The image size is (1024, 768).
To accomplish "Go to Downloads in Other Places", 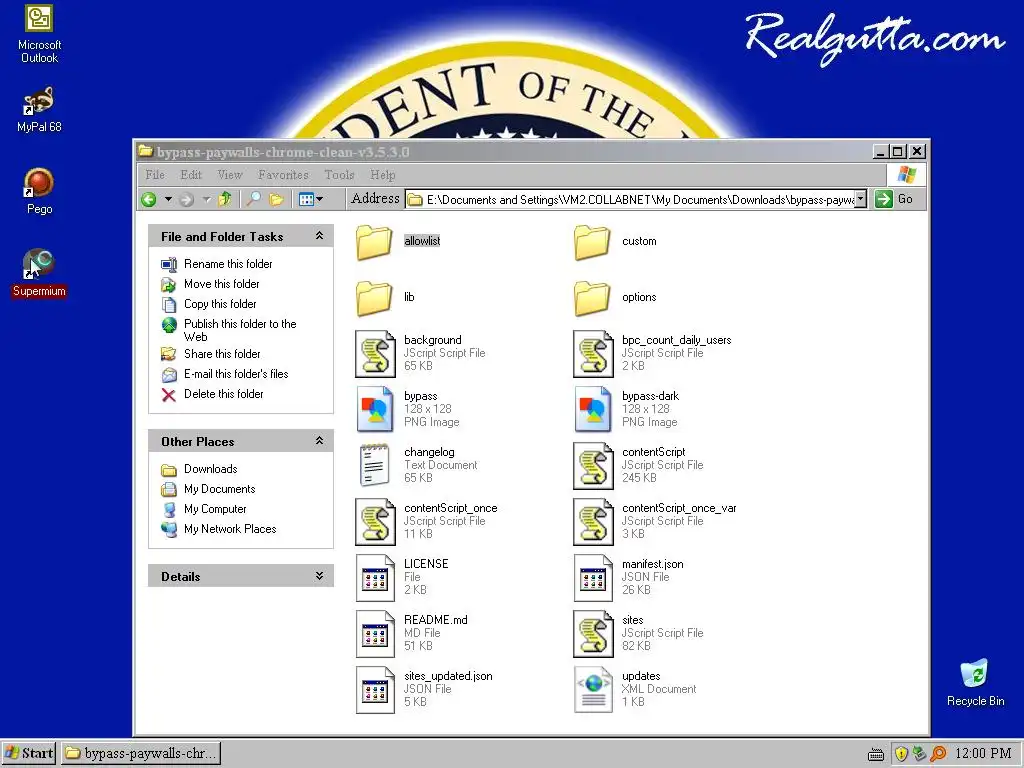I will [210, 469].
